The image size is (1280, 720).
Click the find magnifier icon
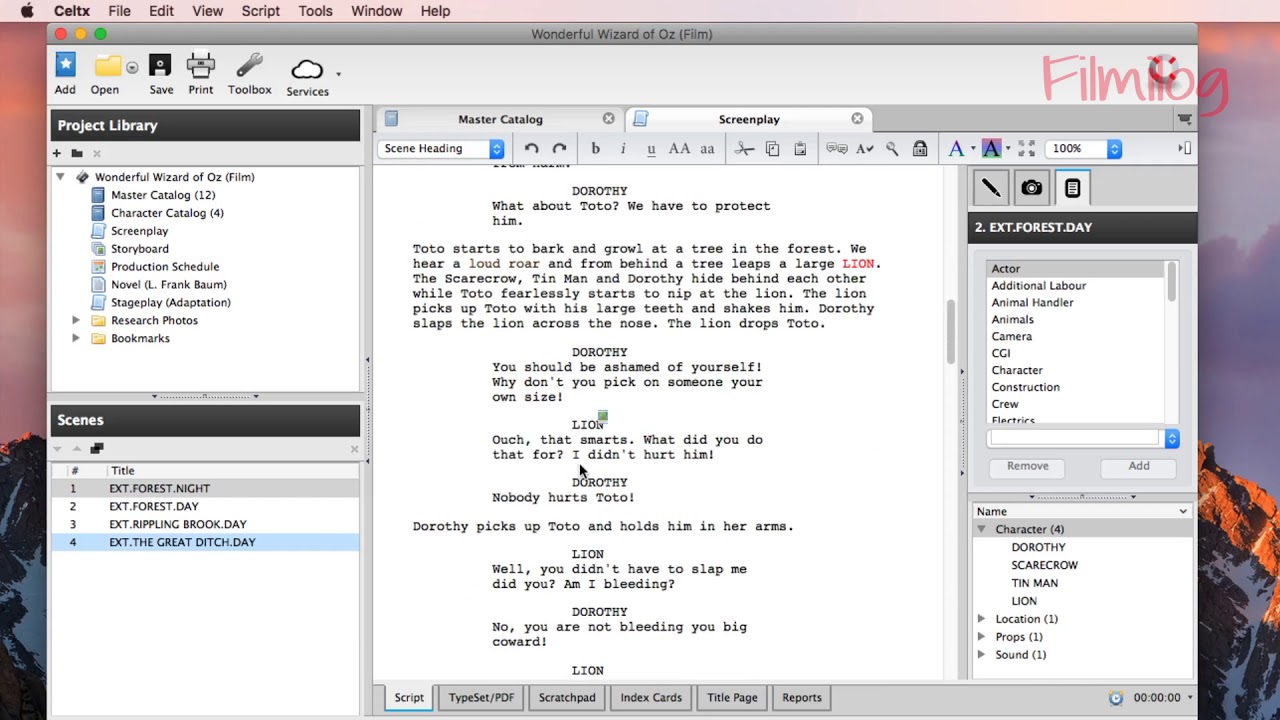[892, 148]
